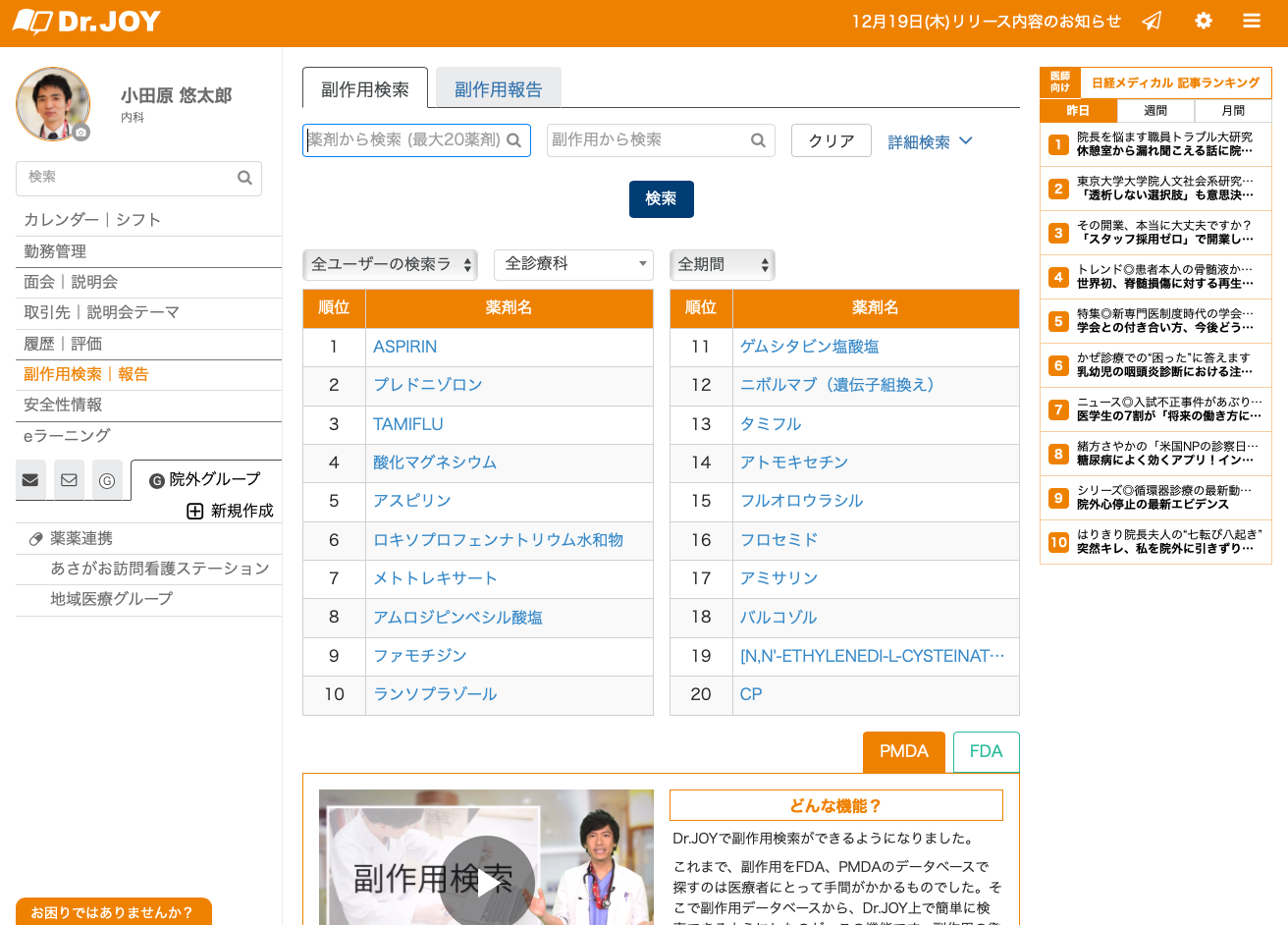The width and height of the screenshot is (1288, 925).
Task: Open the 全期間 period dropdown
Action: 723,264
